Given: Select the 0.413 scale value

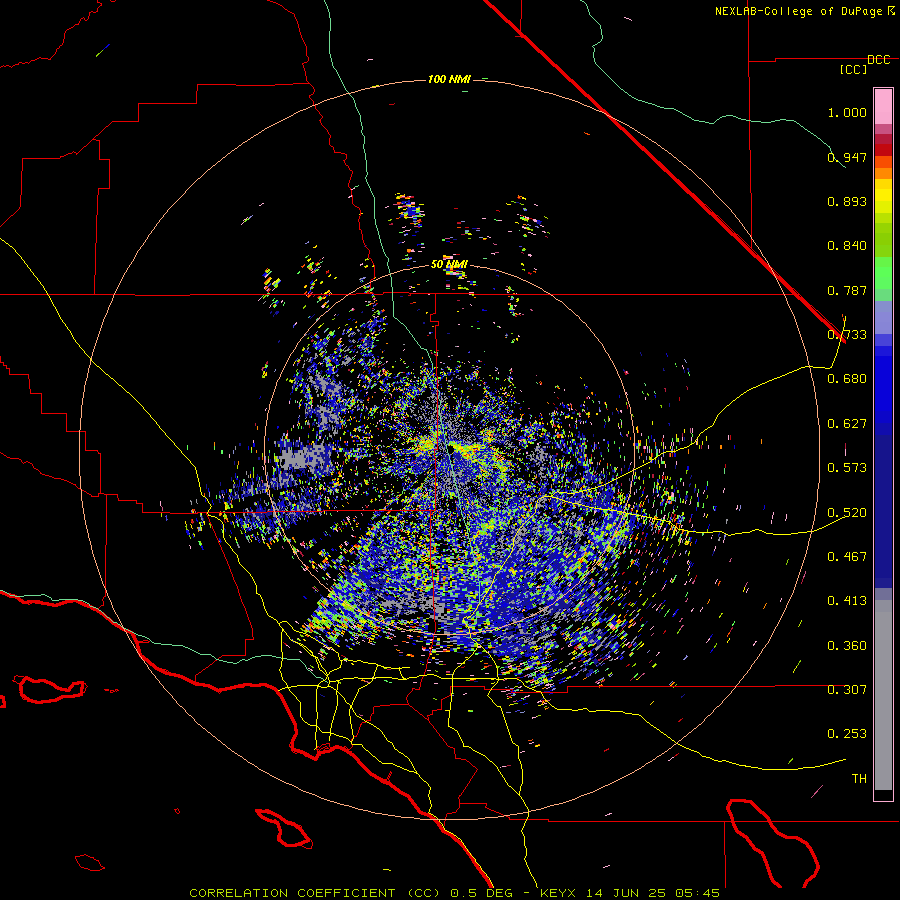Looking at the screenshot, I should click(x=847, y=601).
